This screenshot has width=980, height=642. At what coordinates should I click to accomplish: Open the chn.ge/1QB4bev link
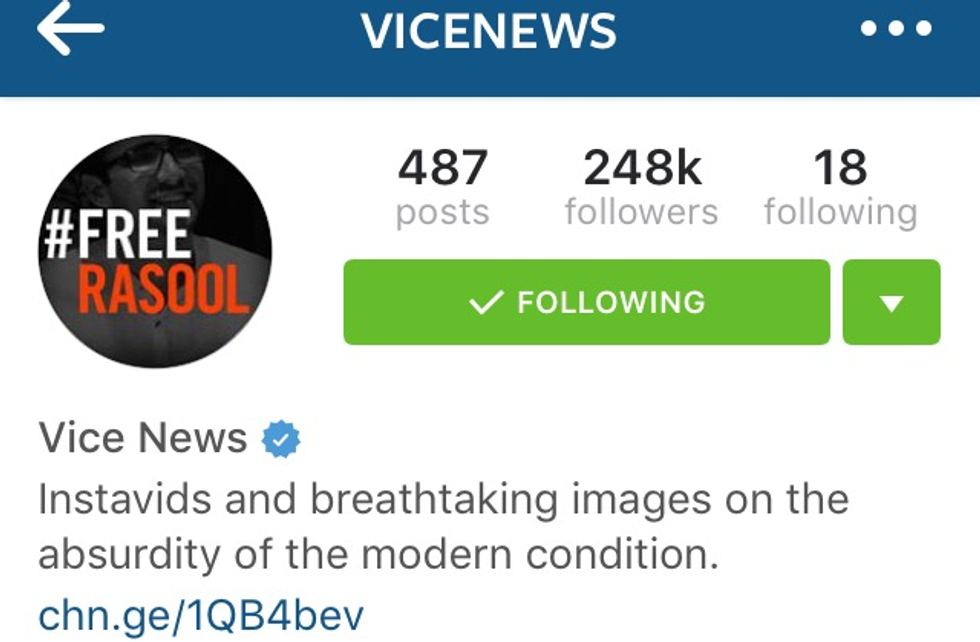point(201,615)
